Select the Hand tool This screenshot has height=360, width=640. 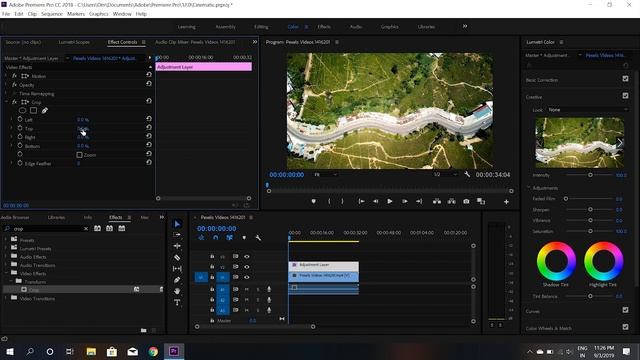[x=177, y=291]
